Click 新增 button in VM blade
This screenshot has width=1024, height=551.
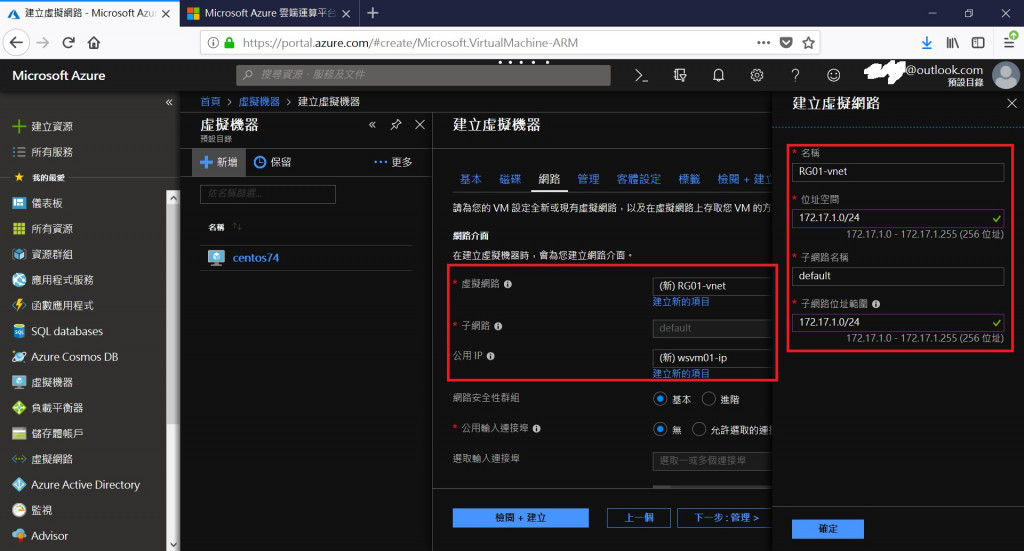[219, 162]
